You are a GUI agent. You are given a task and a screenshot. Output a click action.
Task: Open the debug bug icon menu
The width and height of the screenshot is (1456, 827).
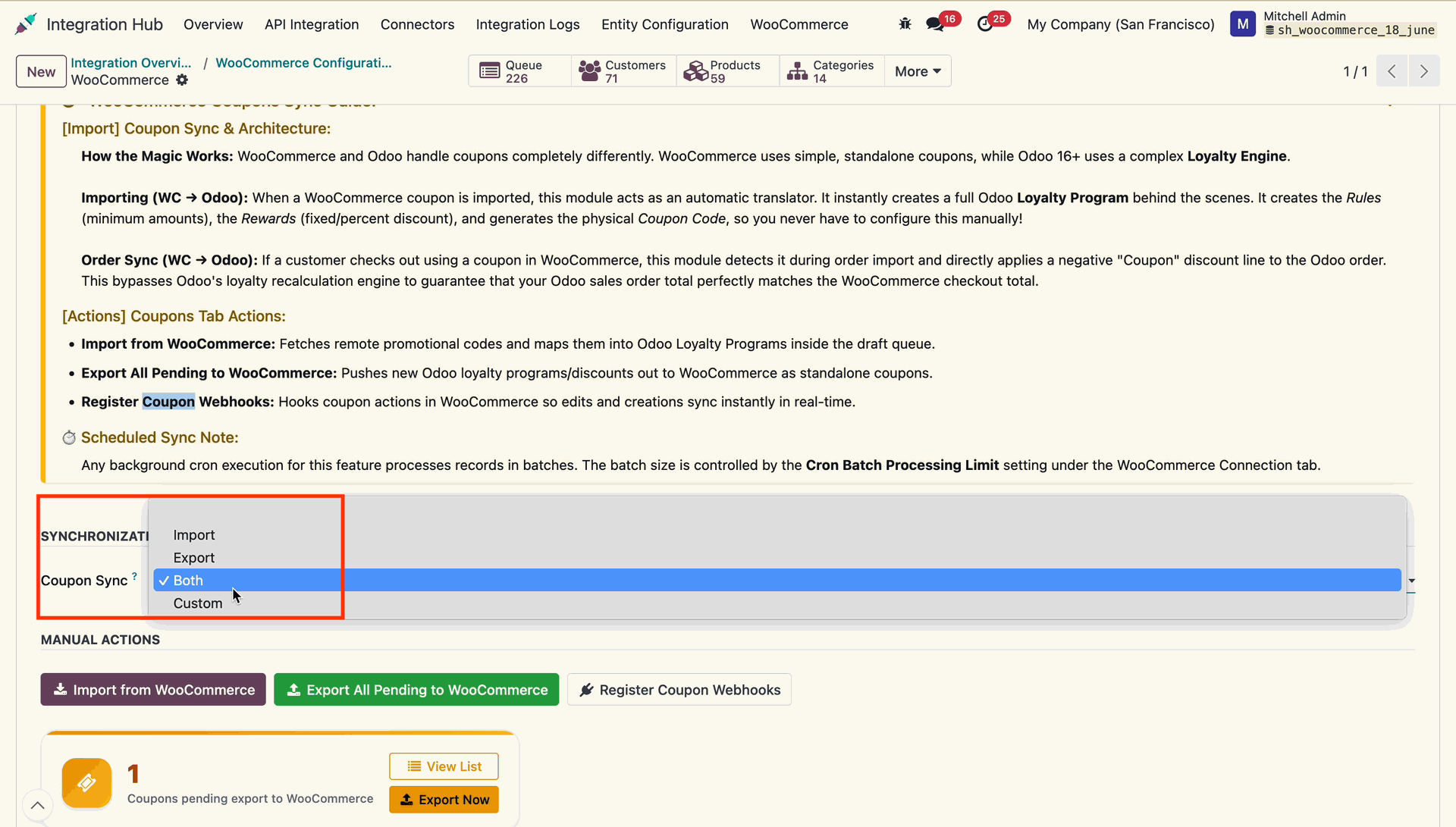pyautogui.click(x=905, y=24)
